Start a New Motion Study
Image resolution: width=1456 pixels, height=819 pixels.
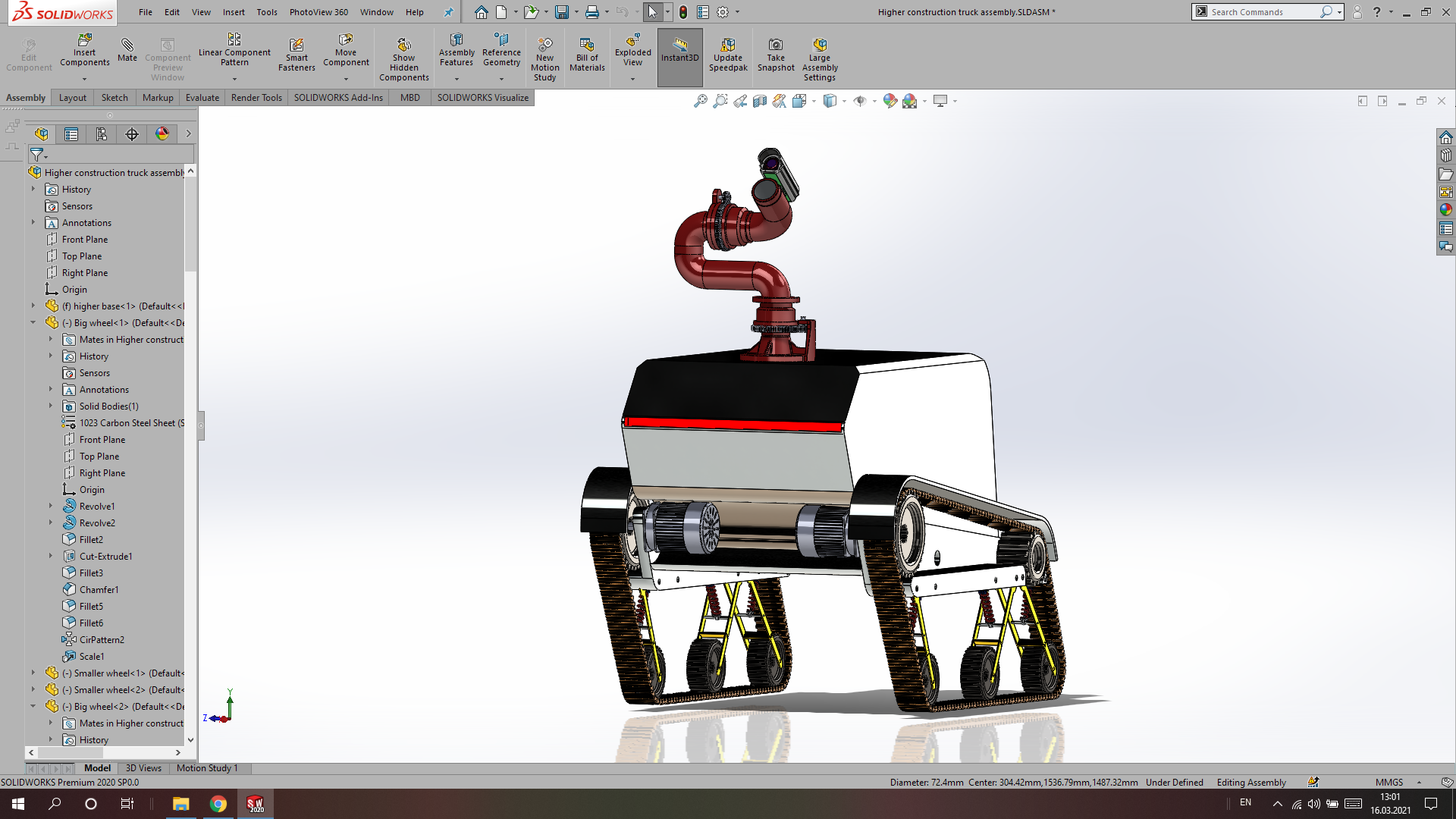tap(544, 59)
